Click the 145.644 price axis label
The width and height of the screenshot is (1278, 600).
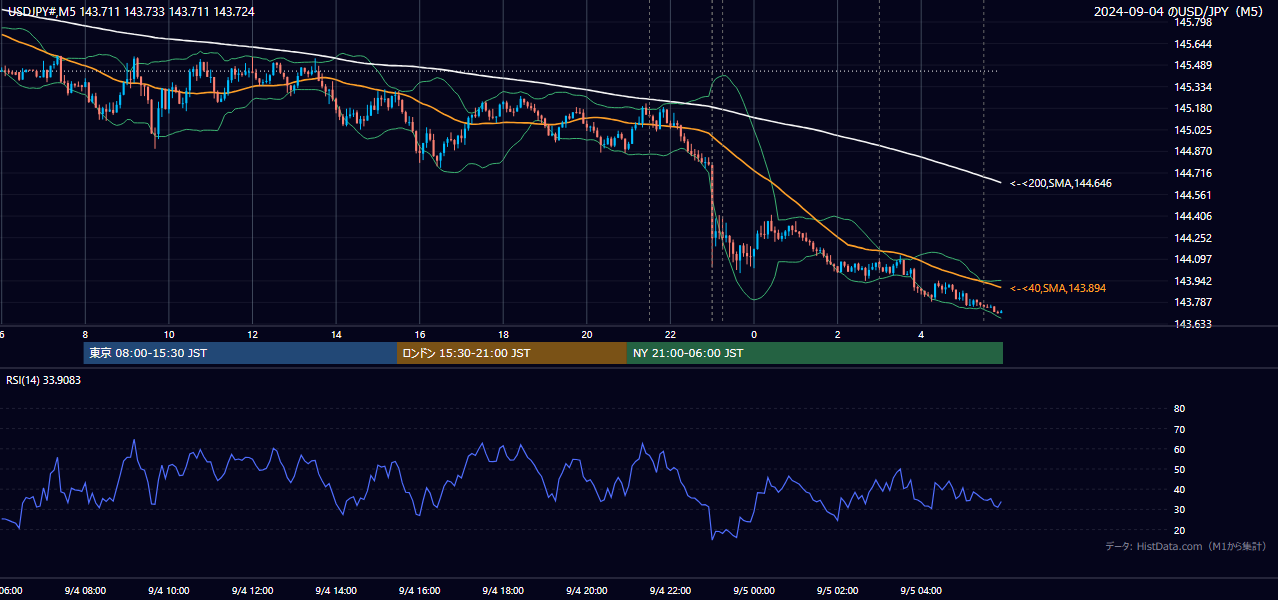tap(1192, 44)
